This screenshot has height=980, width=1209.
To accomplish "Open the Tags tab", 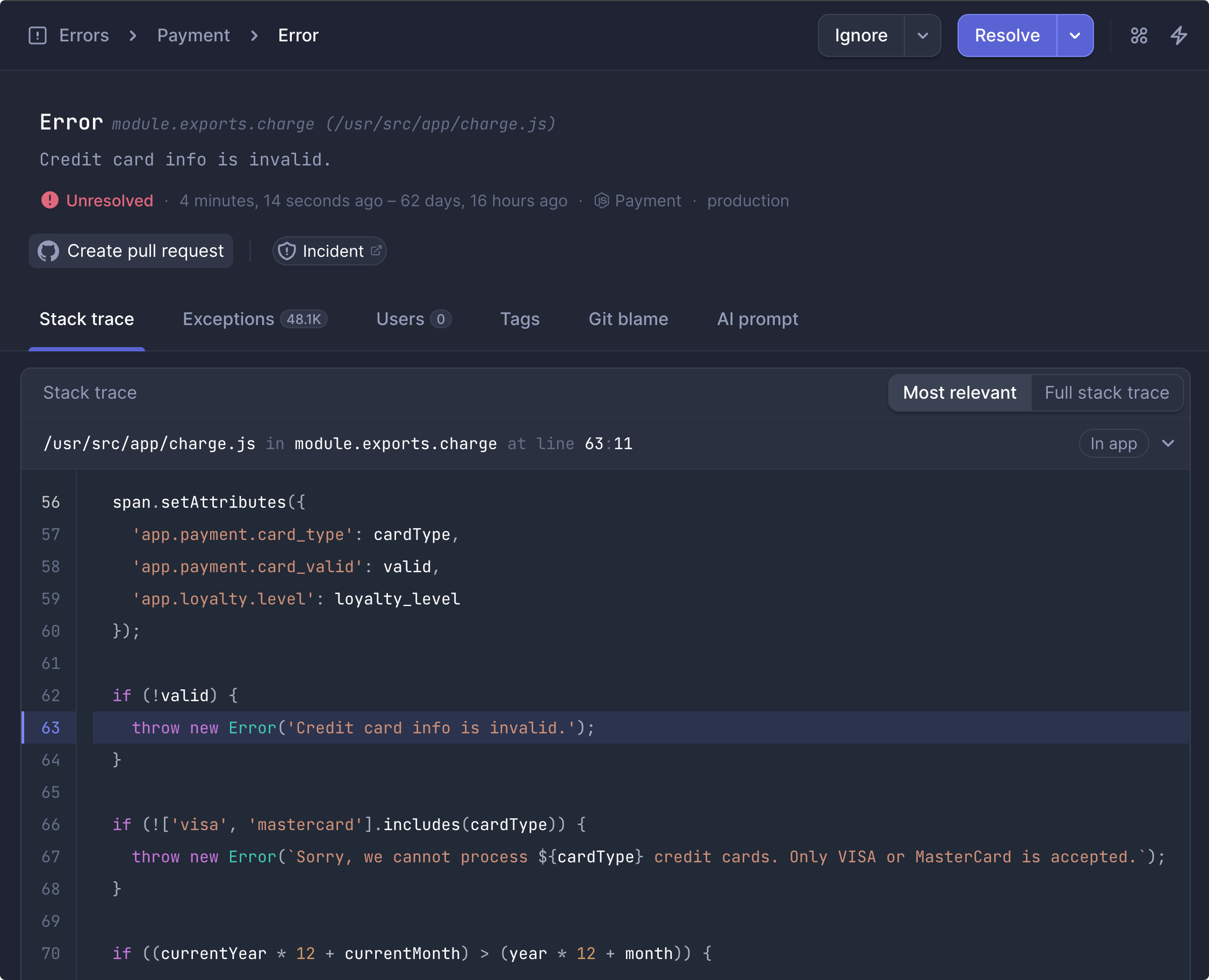I will [520, 320].
